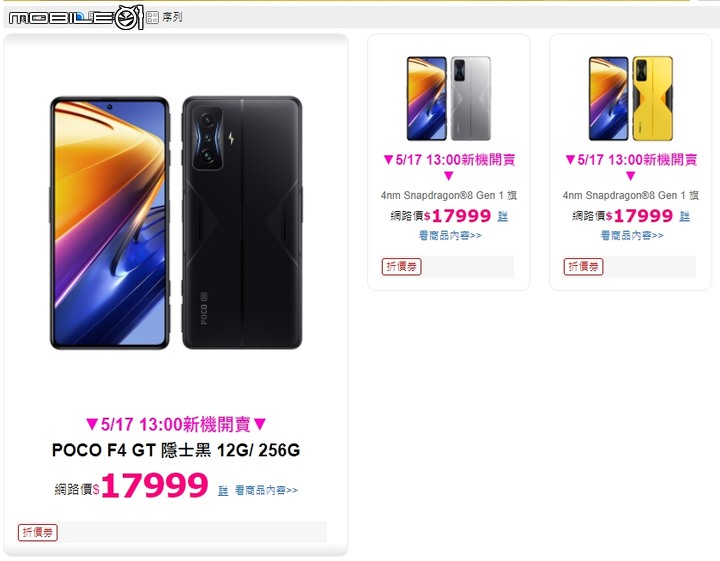
Task: Open 看商品內容>> under the black phone
Action: pyautogui.click(x=266, y=490)
